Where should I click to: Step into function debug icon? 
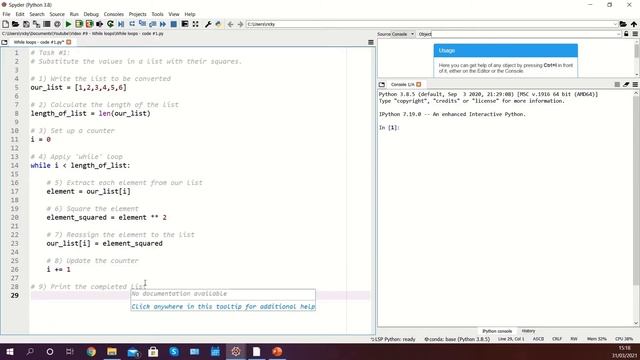tap(142, 24)
